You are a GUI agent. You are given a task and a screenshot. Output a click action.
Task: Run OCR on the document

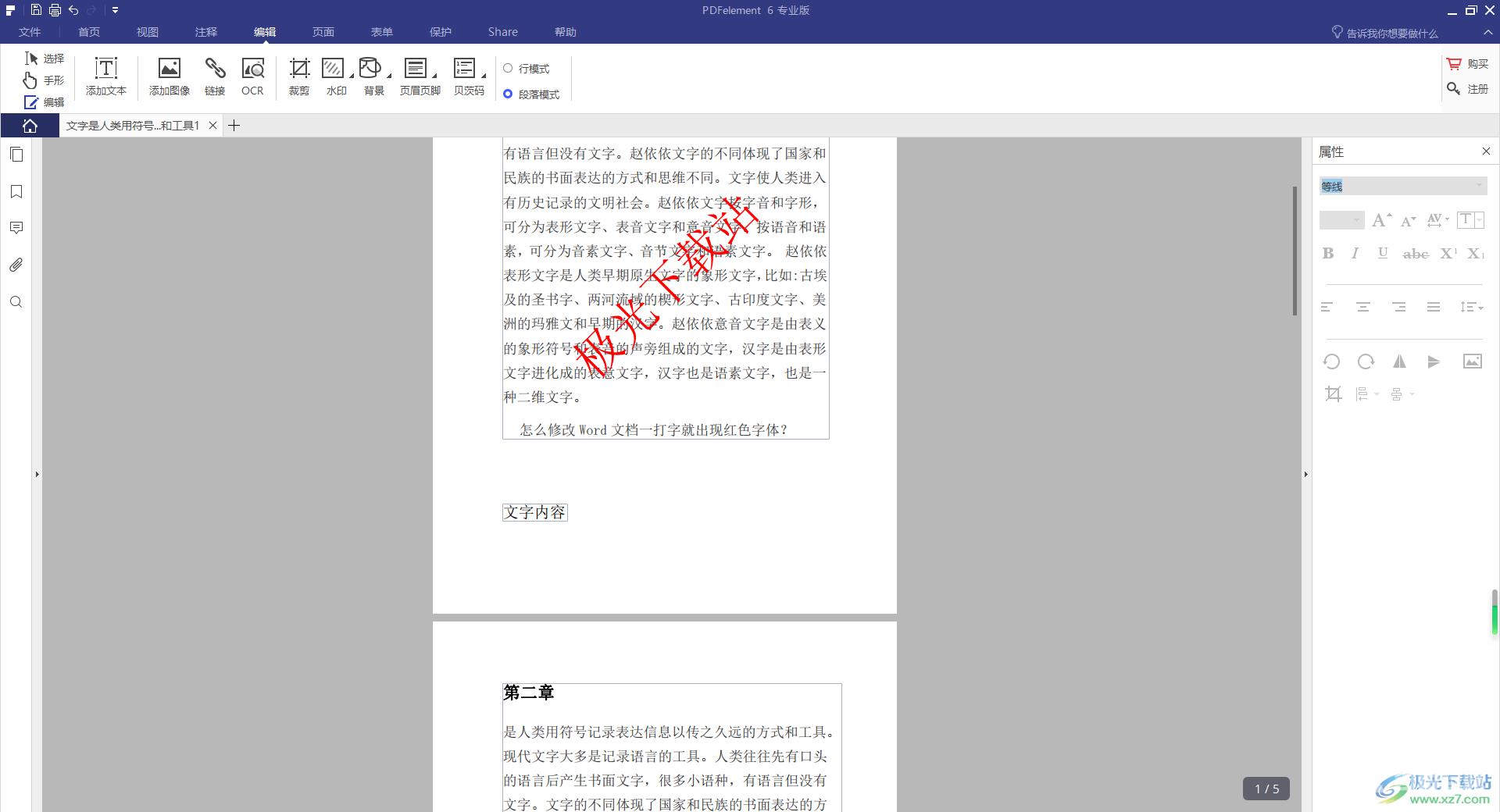(x=252, y=77)
